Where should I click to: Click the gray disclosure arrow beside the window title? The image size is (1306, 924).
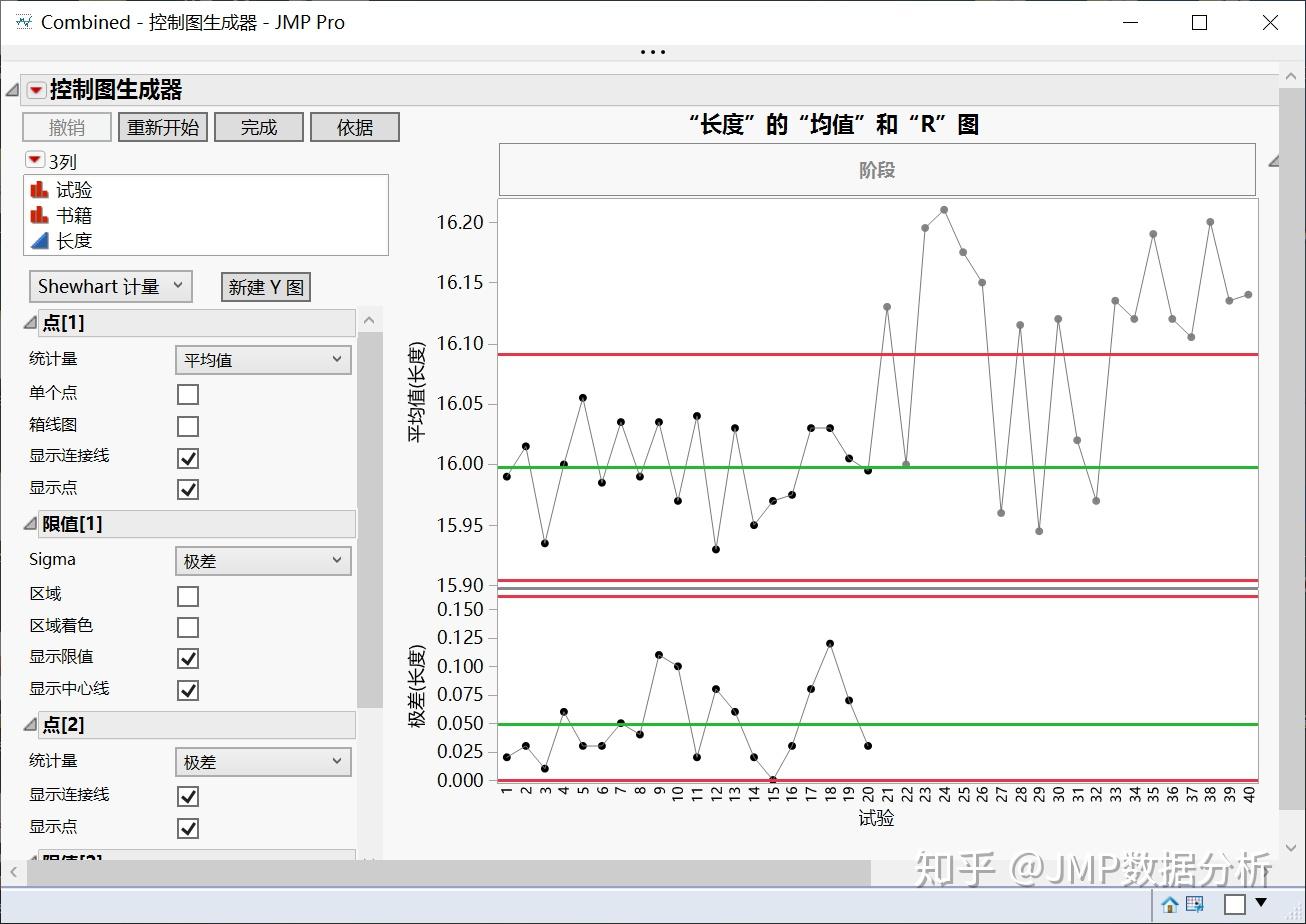[10, 89]
